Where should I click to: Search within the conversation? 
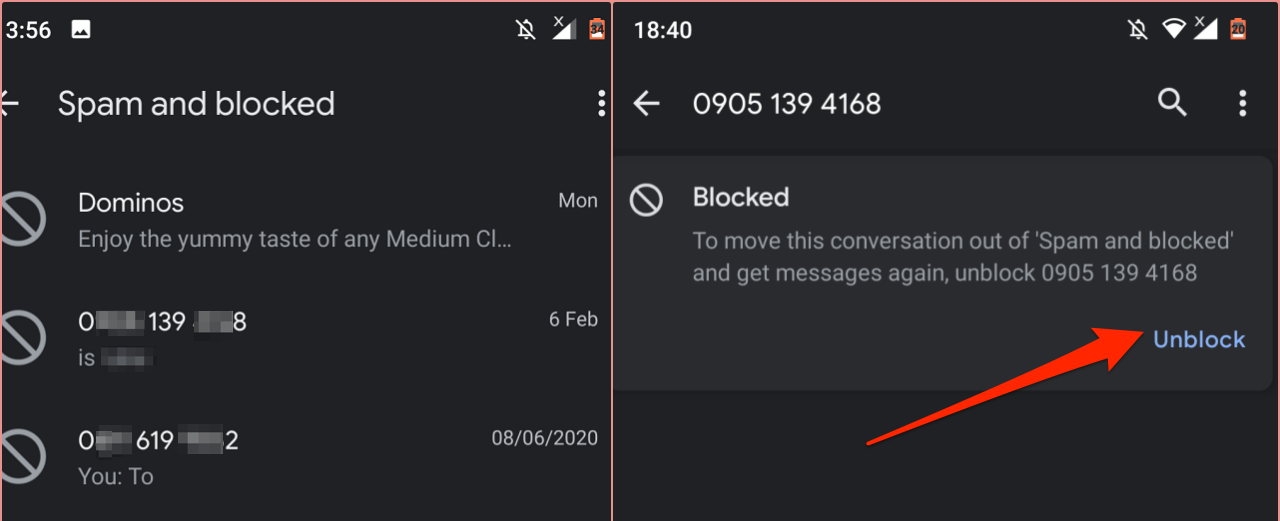(x=1172, y=102)
